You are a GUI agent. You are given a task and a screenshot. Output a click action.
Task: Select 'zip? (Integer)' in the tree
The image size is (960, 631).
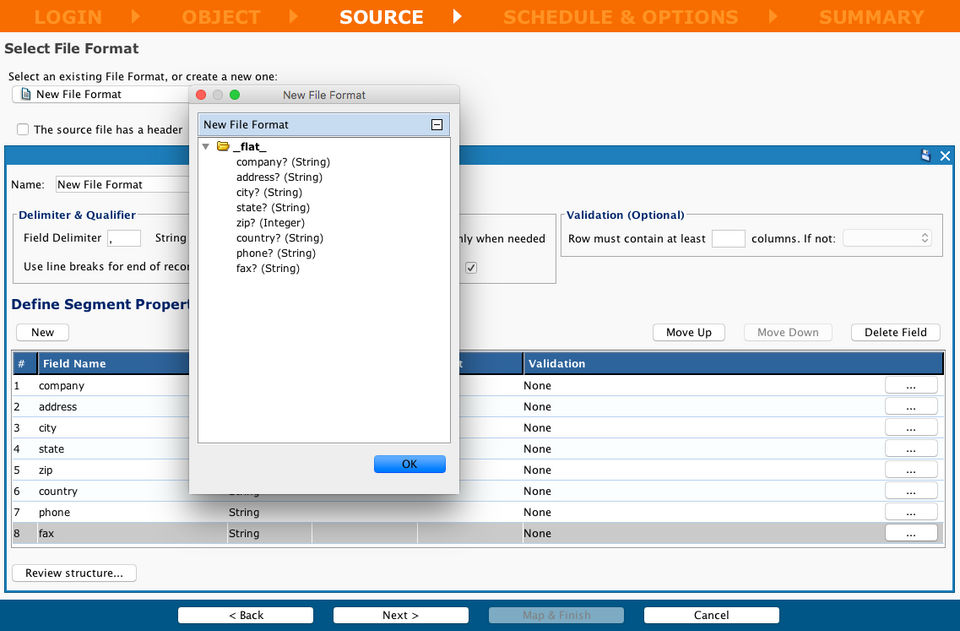tap(270, 223)
